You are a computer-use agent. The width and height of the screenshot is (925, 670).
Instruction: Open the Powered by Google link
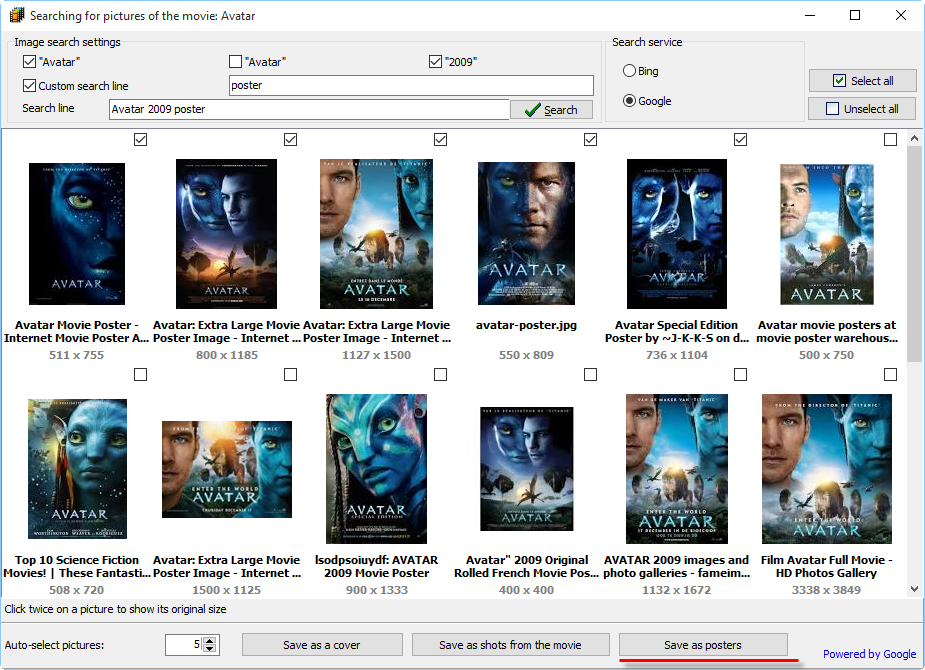coord(870,654)
